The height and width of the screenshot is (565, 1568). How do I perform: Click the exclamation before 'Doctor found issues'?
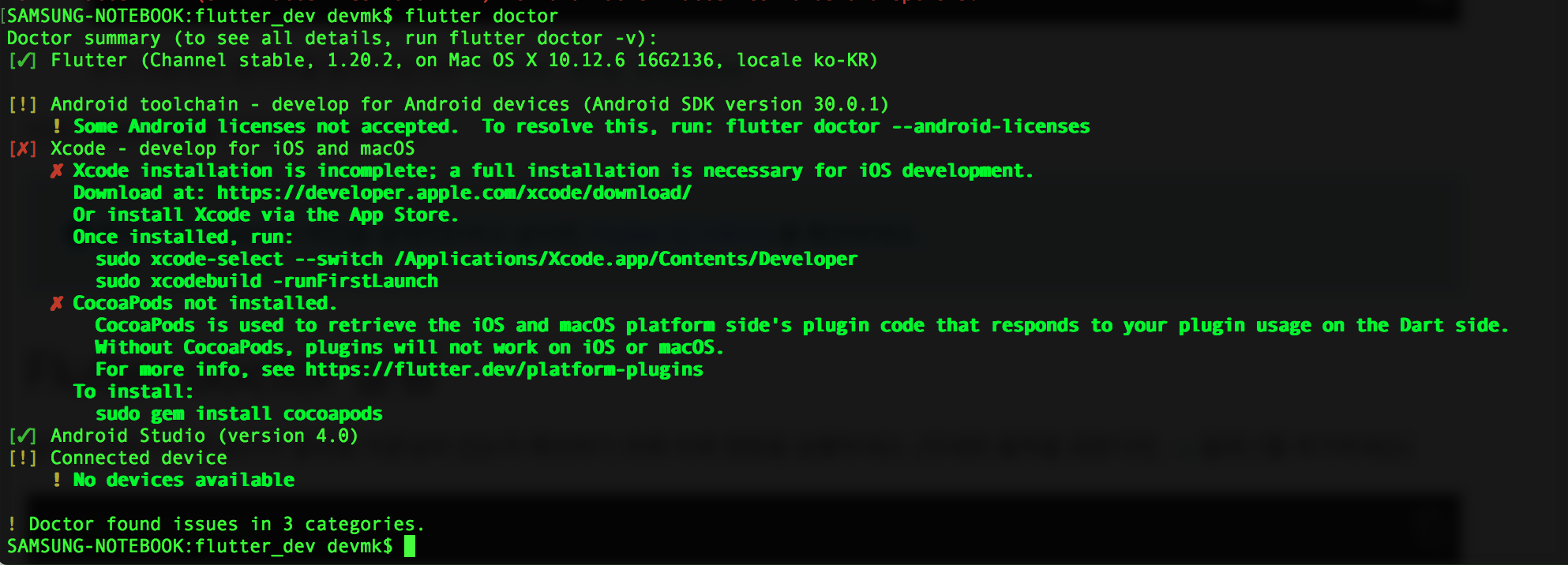pos(12,524)
